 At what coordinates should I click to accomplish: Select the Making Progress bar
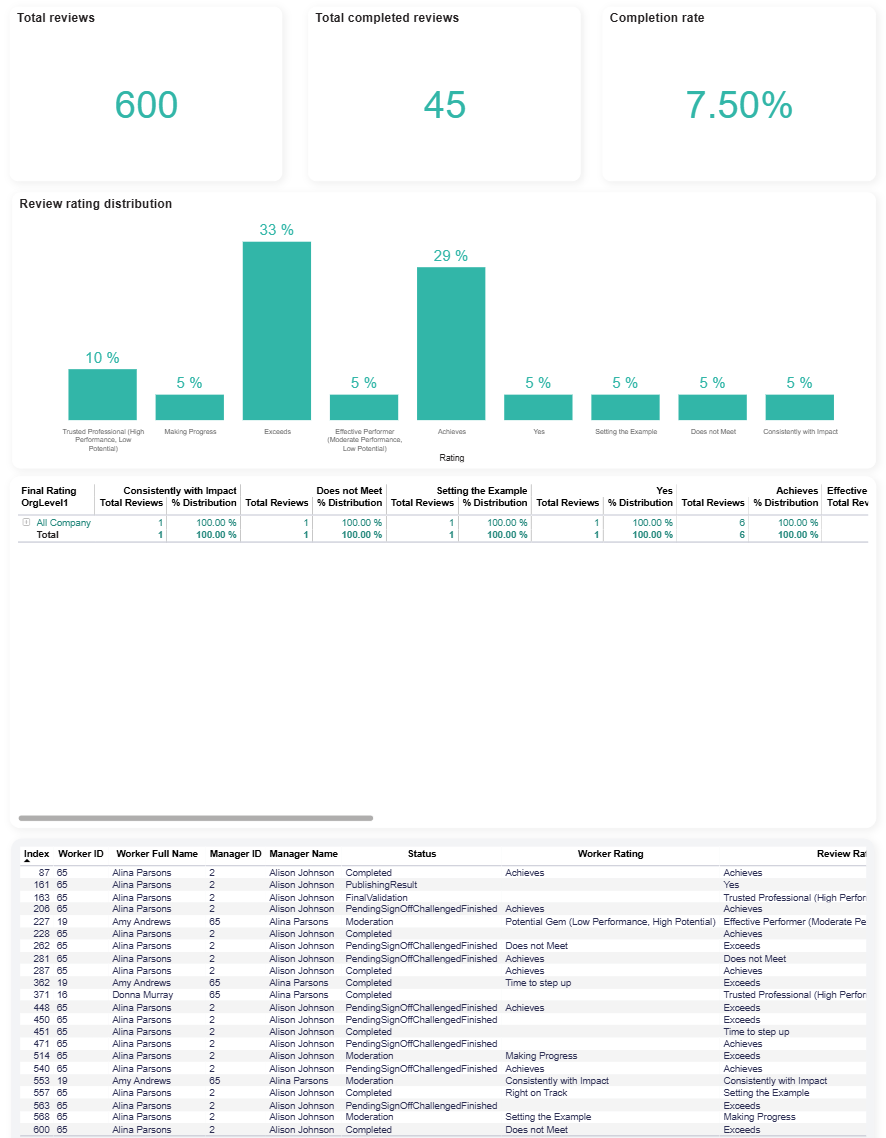pyautogui.click(x=189, y=407)
